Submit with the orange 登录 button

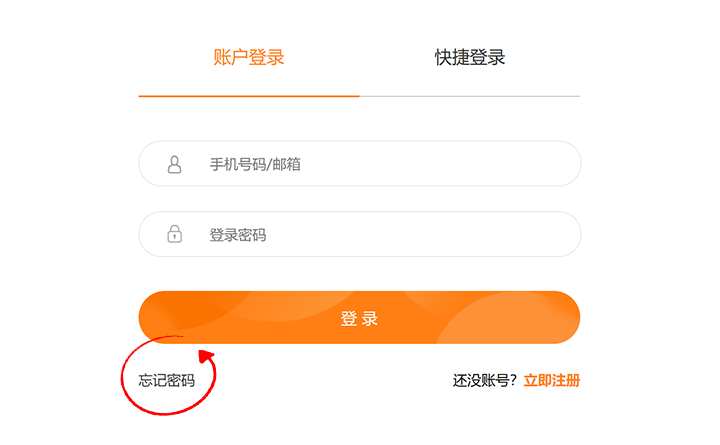point(360,317)
